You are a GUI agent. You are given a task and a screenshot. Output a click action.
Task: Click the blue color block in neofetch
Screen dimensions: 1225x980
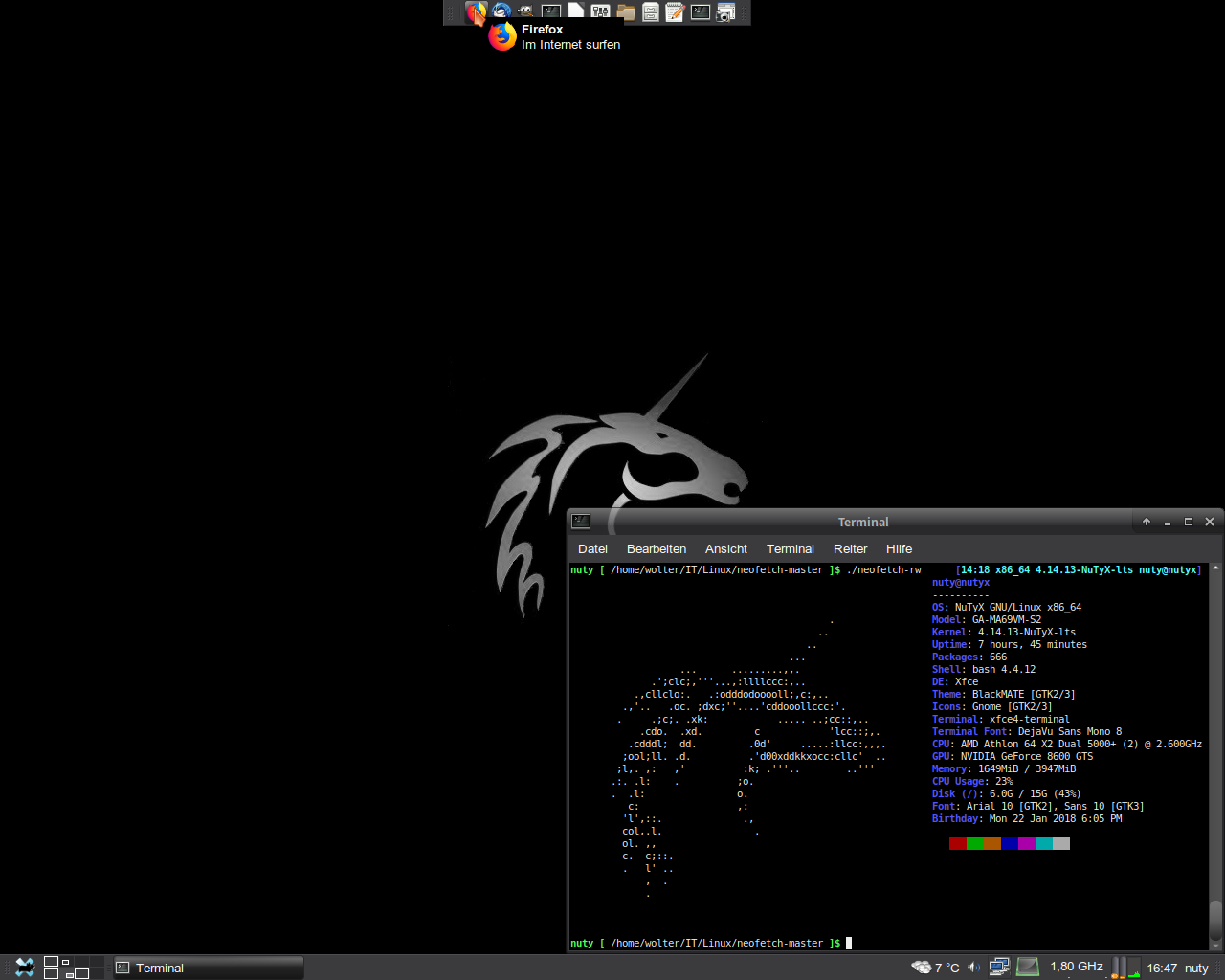[1010, 843]
